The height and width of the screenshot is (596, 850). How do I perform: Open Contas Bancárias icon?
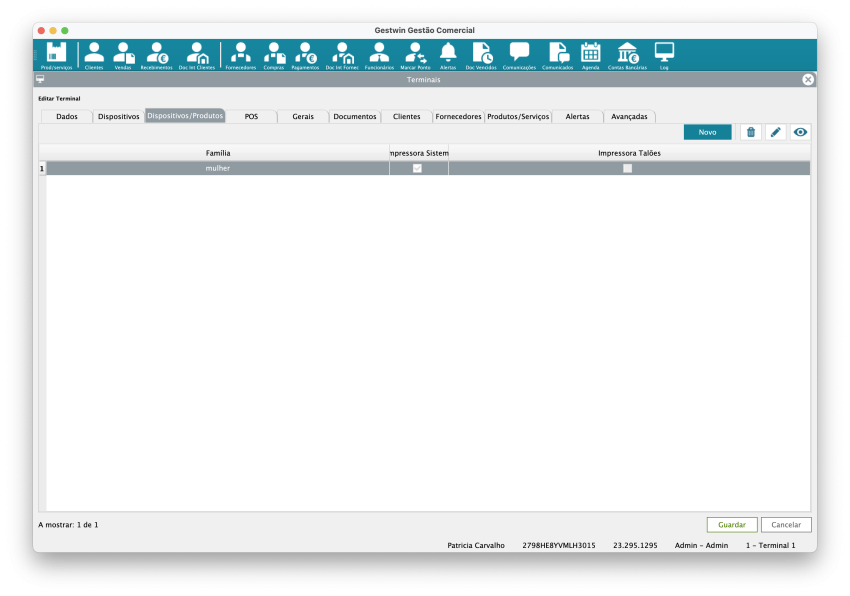point(627,54)
